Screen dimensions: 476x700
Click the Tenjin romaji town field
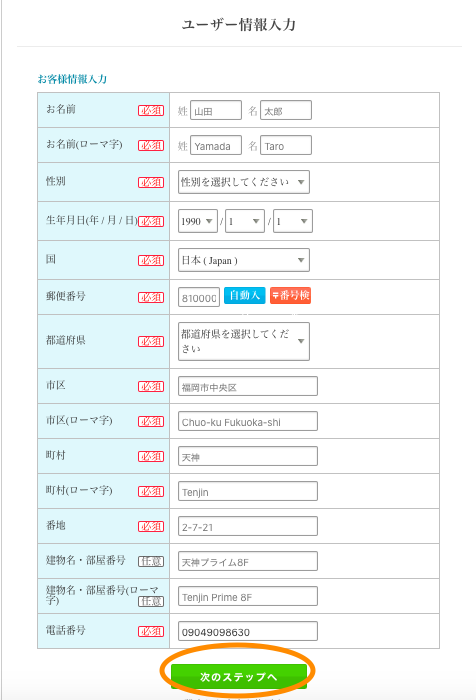coord(248,491)
